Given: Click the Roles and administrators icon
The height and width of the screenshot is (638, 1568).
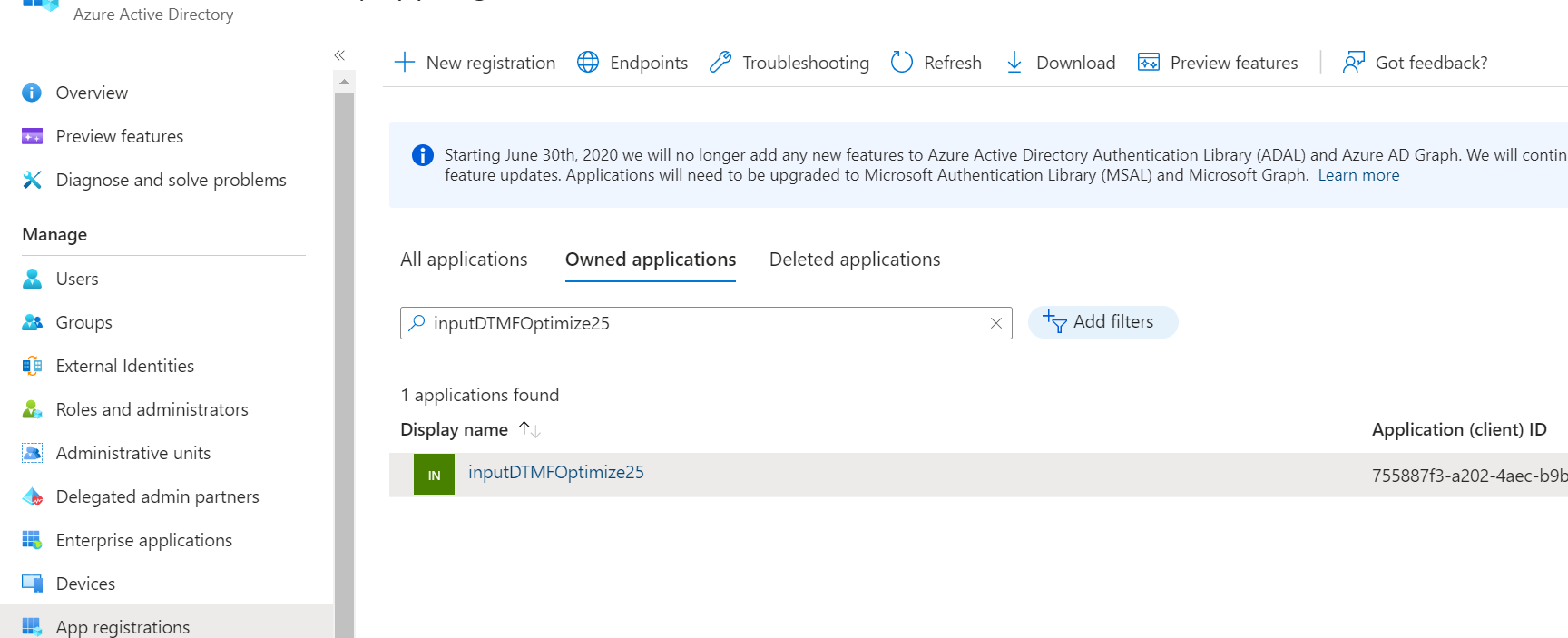Looking at the screenshot, I should tap(32, 409).
